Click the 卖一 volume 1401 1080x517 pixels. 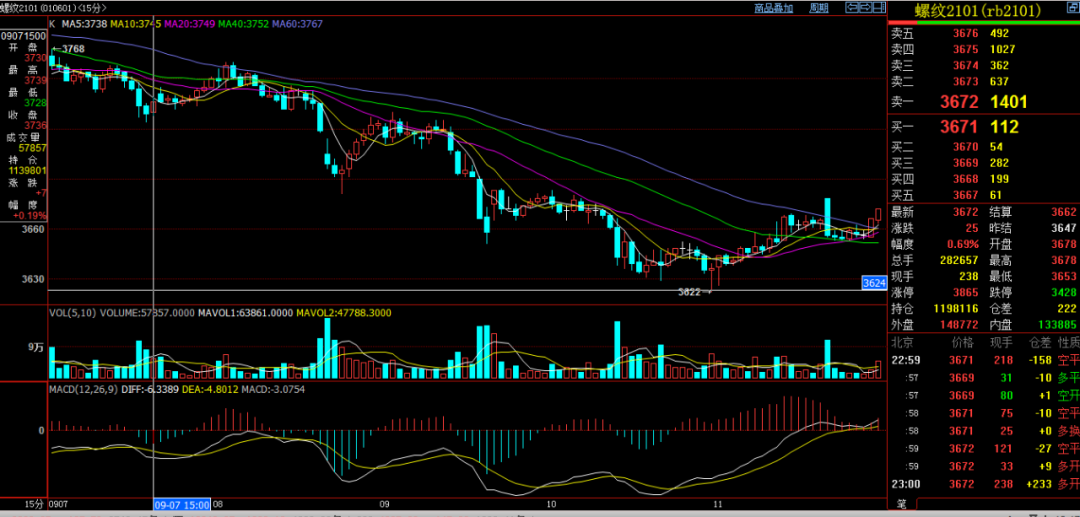pyautogui.click(x=1009, y=102)
